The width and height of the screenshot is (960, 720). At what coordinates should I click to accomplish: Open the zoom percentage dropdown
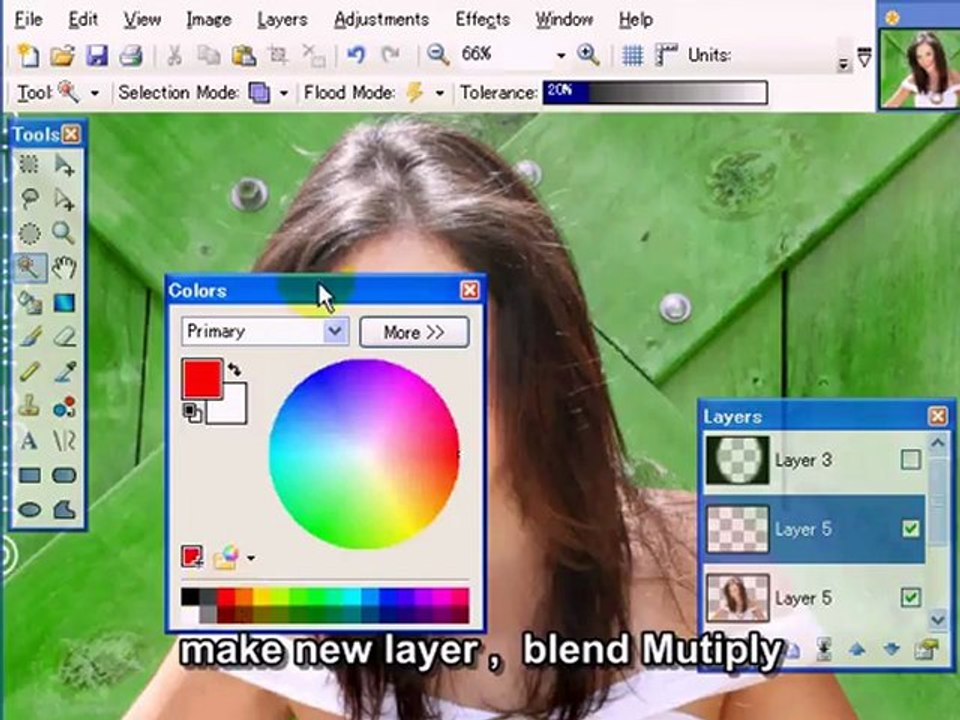coord(560,56)
